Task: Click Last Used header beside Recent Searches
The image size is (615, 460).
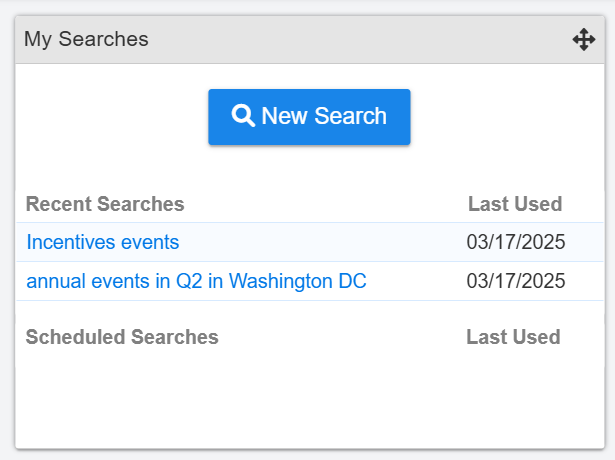Action: click(515, 204)
